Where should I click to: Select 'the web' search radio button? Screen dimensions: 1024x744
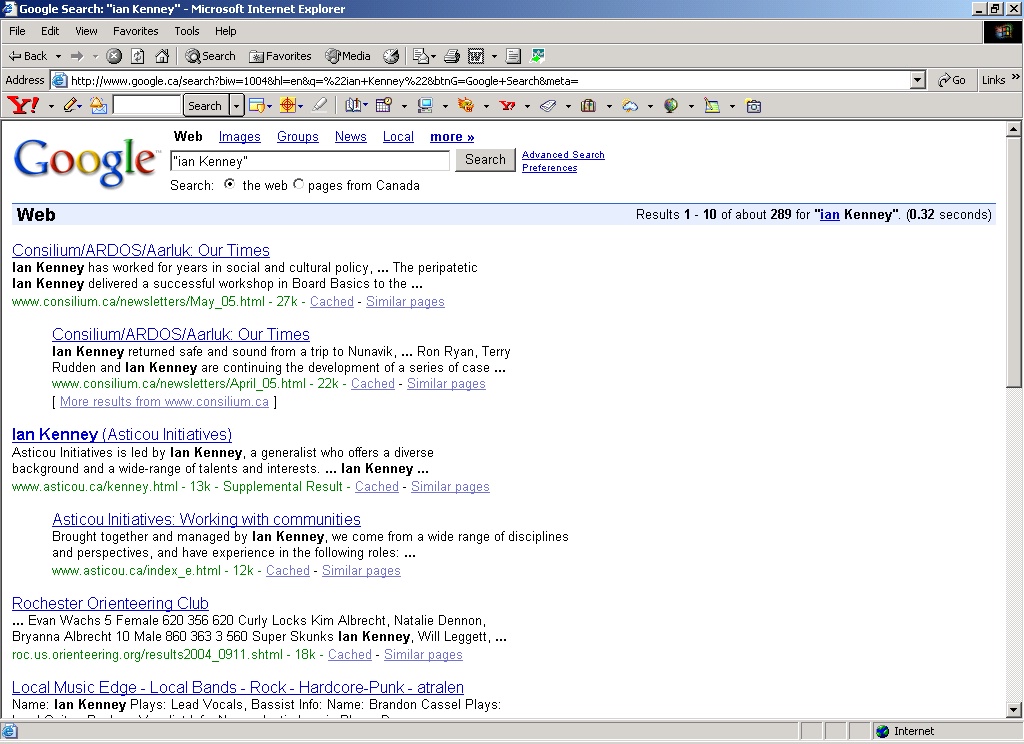click(229, 184)
